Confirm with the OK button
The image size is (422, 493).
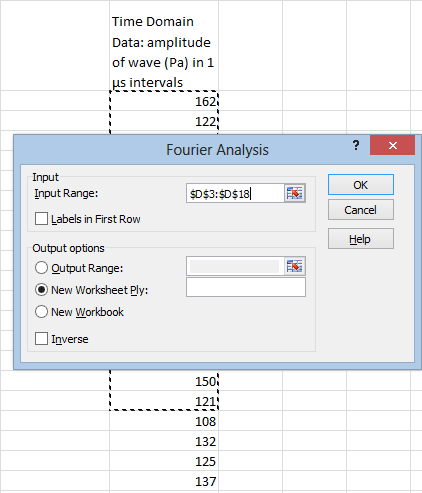click(361, 185)
